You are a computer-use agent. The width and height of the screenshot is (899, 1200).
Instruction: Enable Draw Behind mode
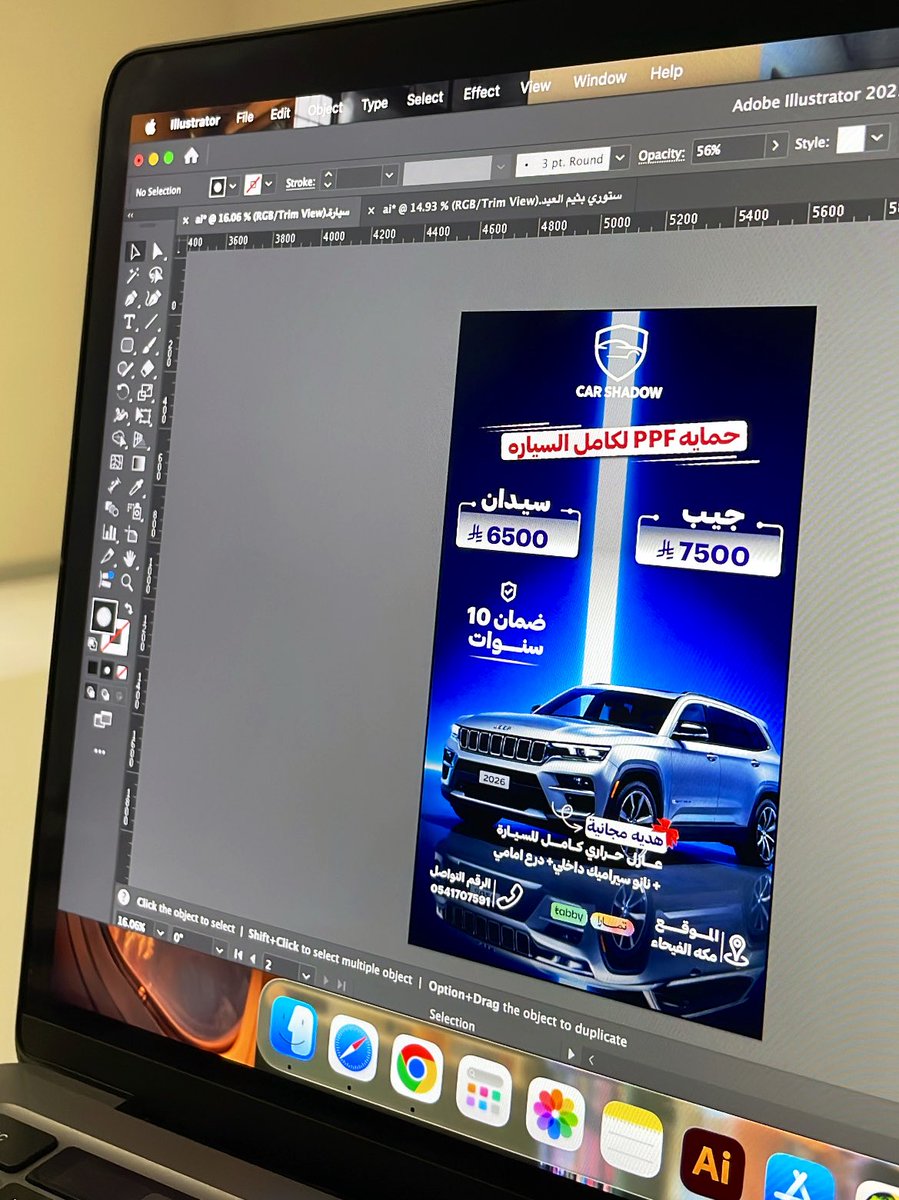(x=104, y=692)
